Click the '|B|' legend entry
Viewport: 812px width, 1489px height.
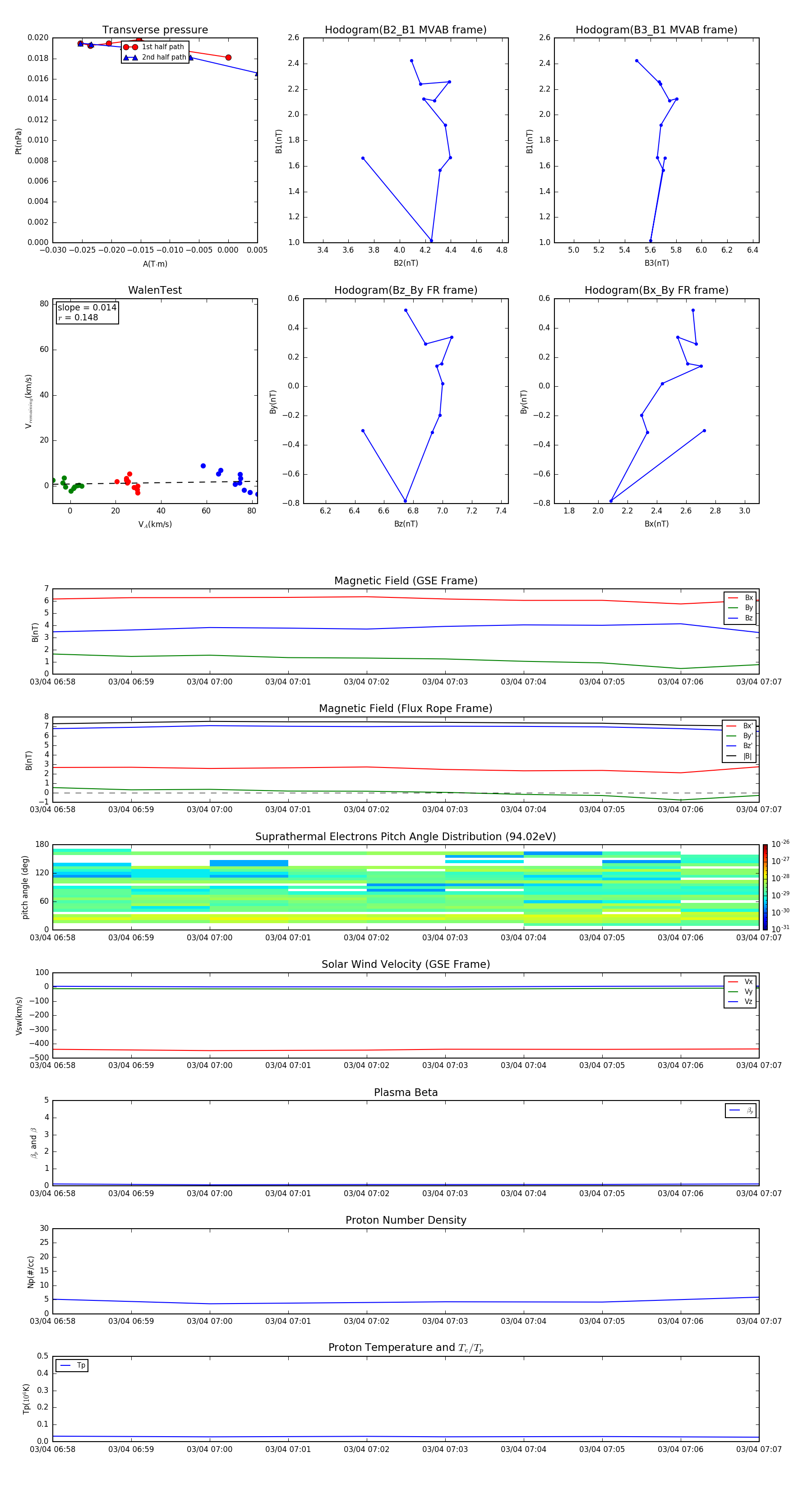coord(740,757)
